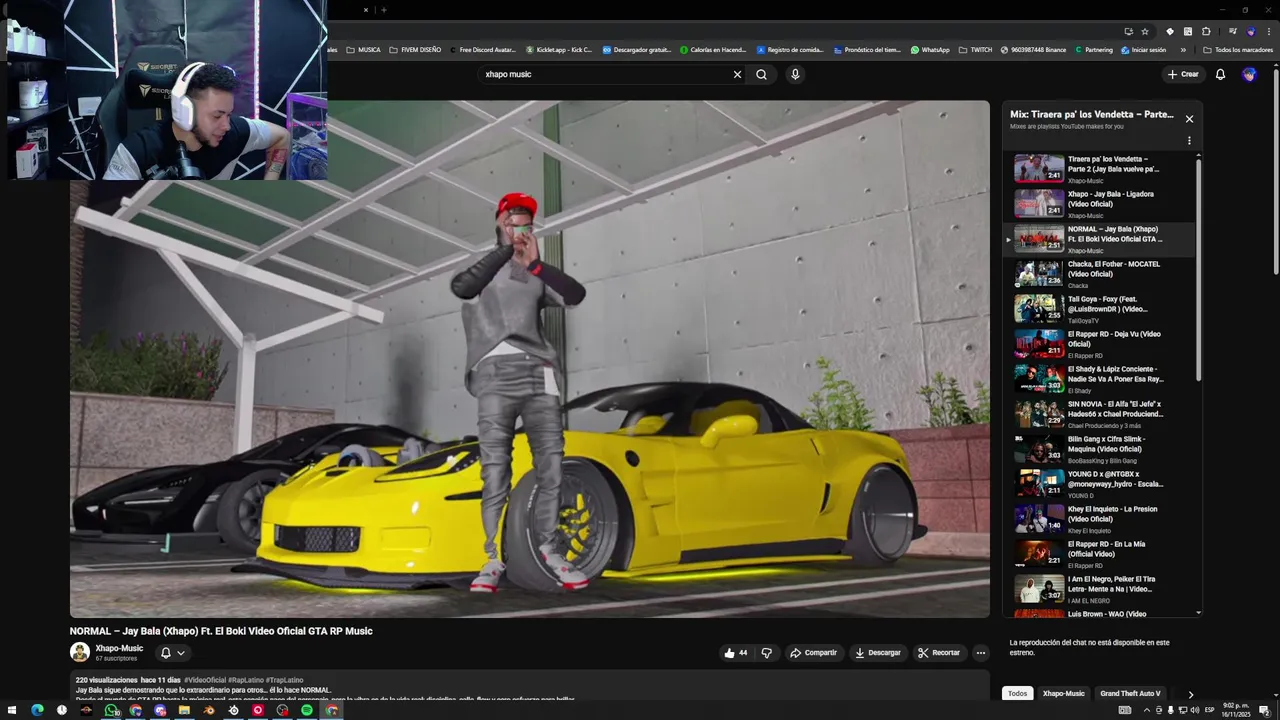Open File Explorer from the taskbar
The width and height of the screenshot is (1280, 720).
pos(184,710)
